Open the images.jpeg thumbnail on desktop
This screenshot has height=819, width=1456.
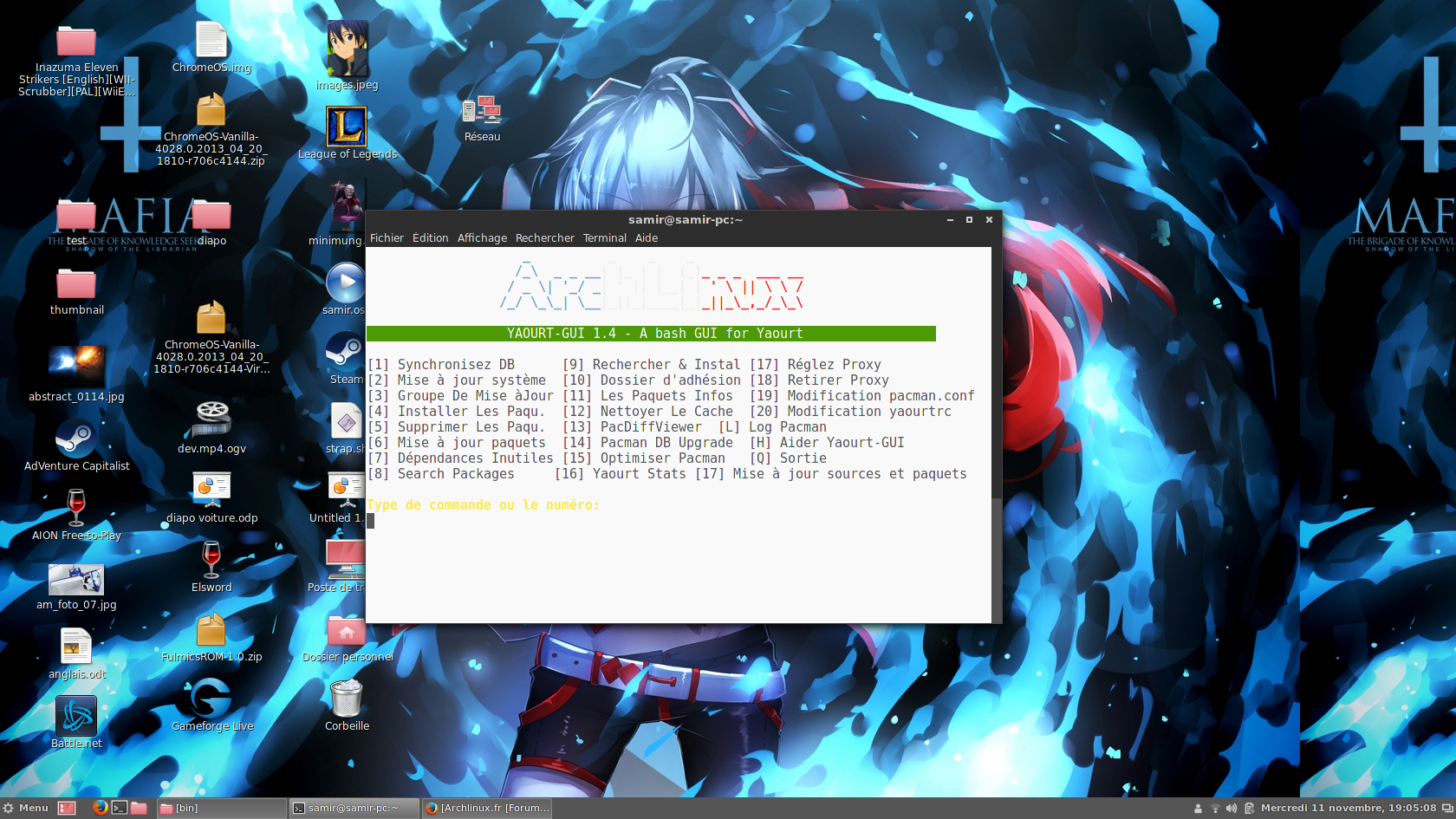[x=348, y=49]
